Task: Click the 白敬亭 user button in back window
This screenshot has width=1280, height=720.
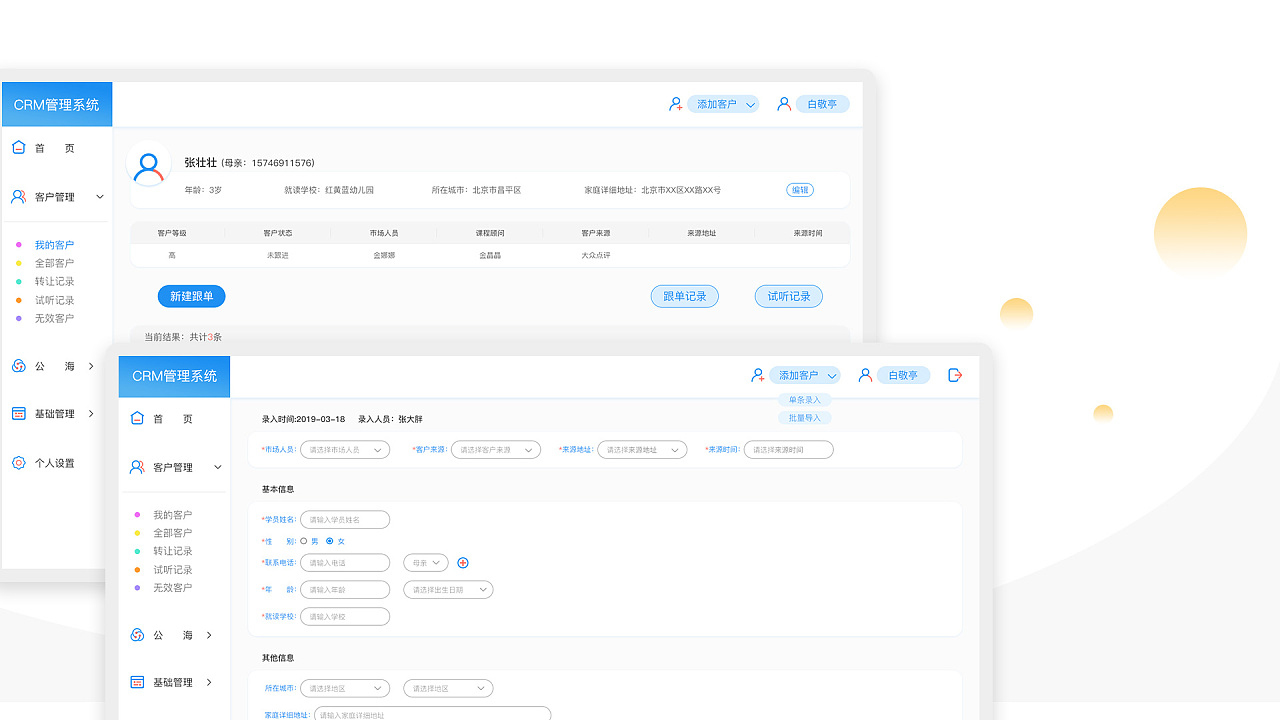Action: point(822,104)
